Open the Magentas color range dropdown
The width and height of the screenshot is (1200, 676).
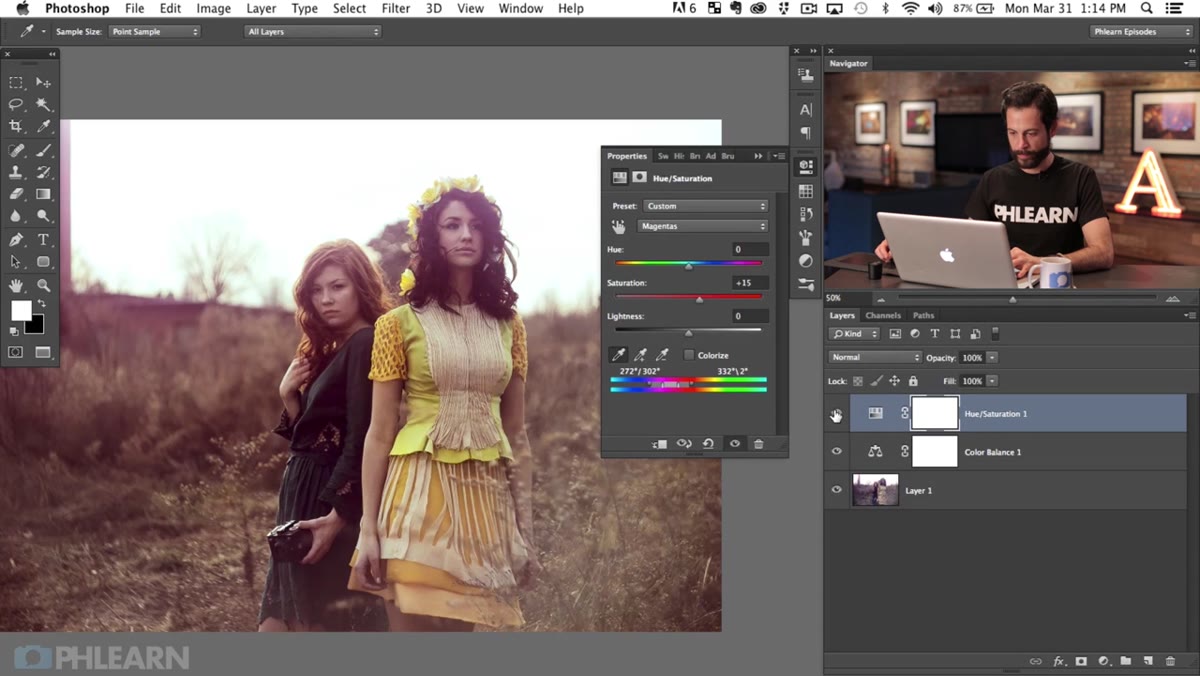[702, 227]
